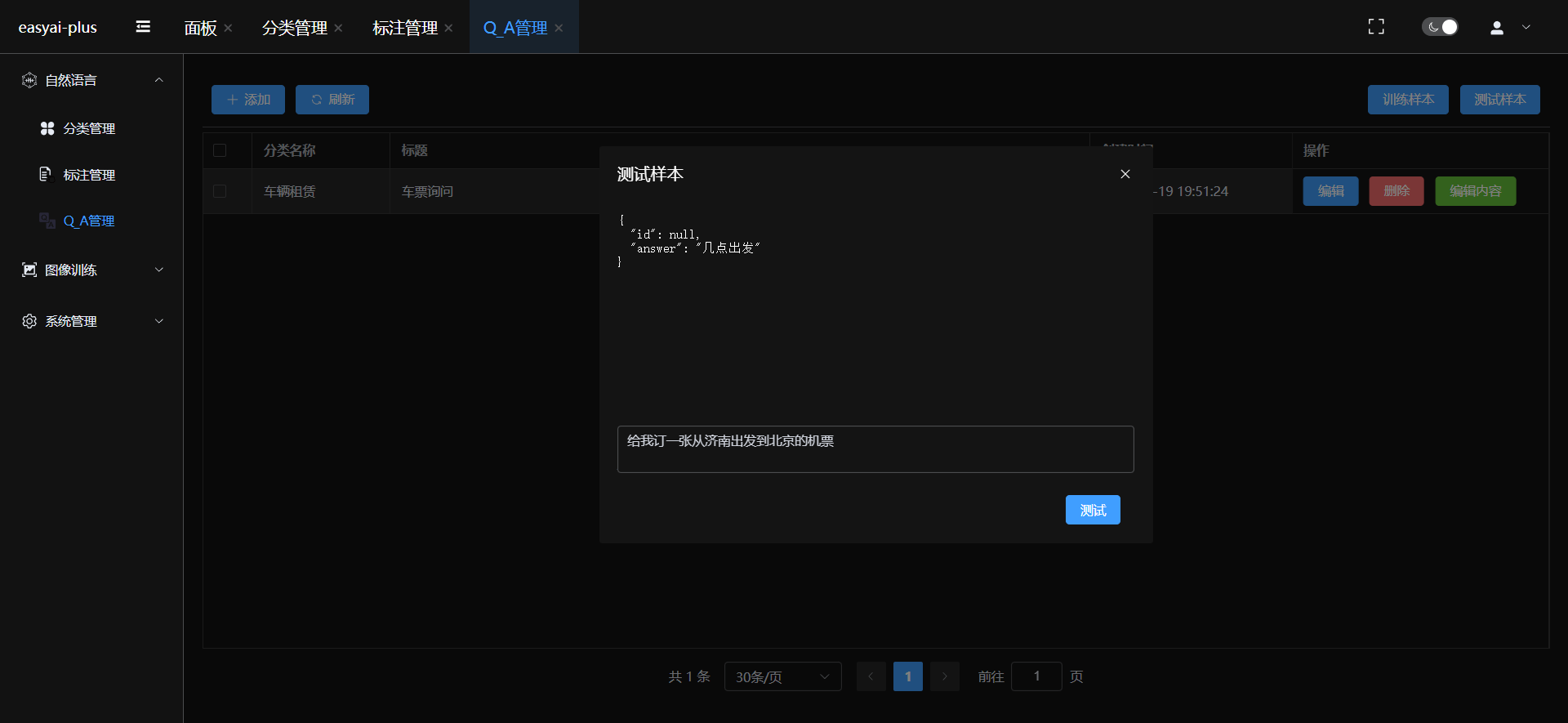Click the 自然语言 menu icon

tap(29, 80)
